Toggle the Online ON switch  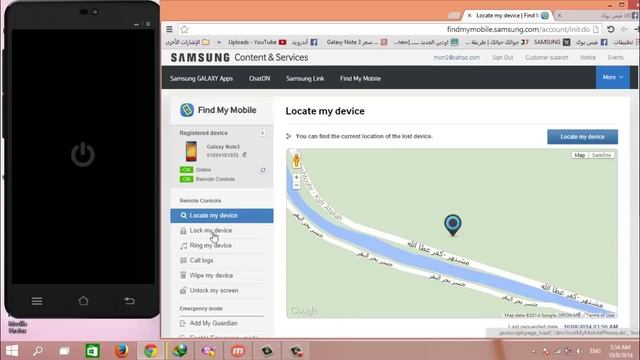tap(187, 170)
